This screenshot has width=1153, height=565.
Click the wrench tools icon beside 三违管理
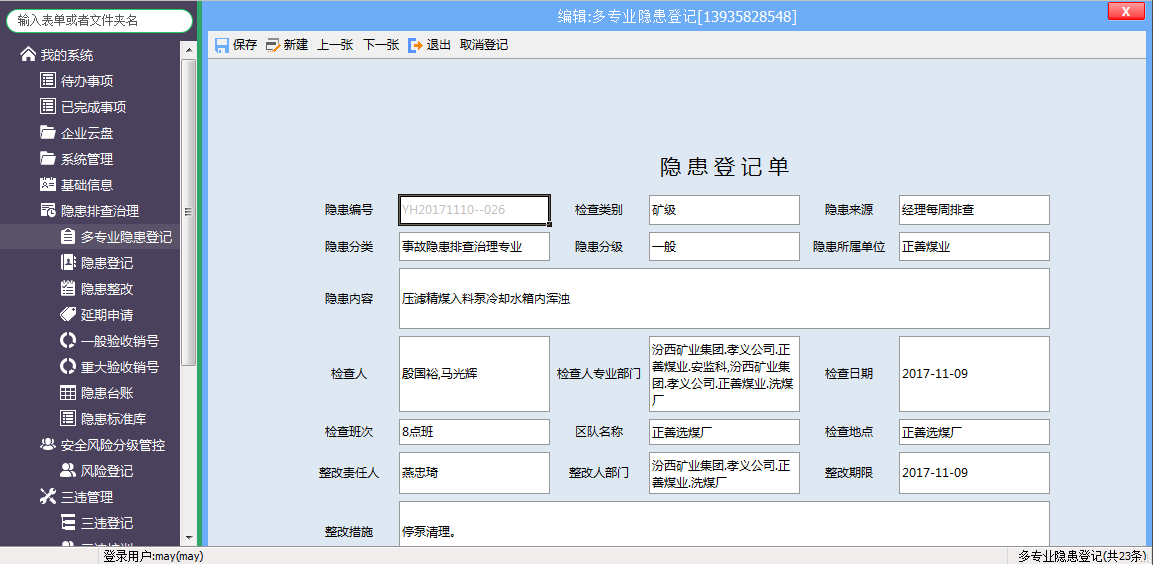pyautogui.click(x=48, y=497)
